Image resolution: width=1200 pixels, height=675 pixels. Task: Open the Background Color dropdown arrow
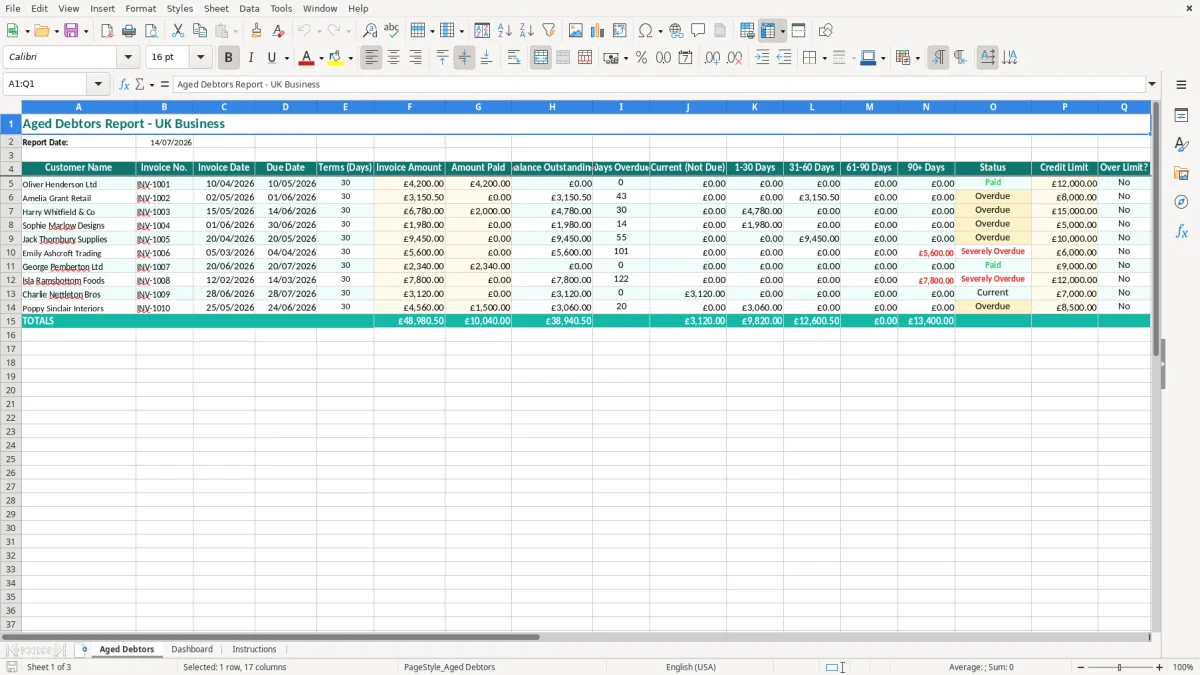(350, 58)
